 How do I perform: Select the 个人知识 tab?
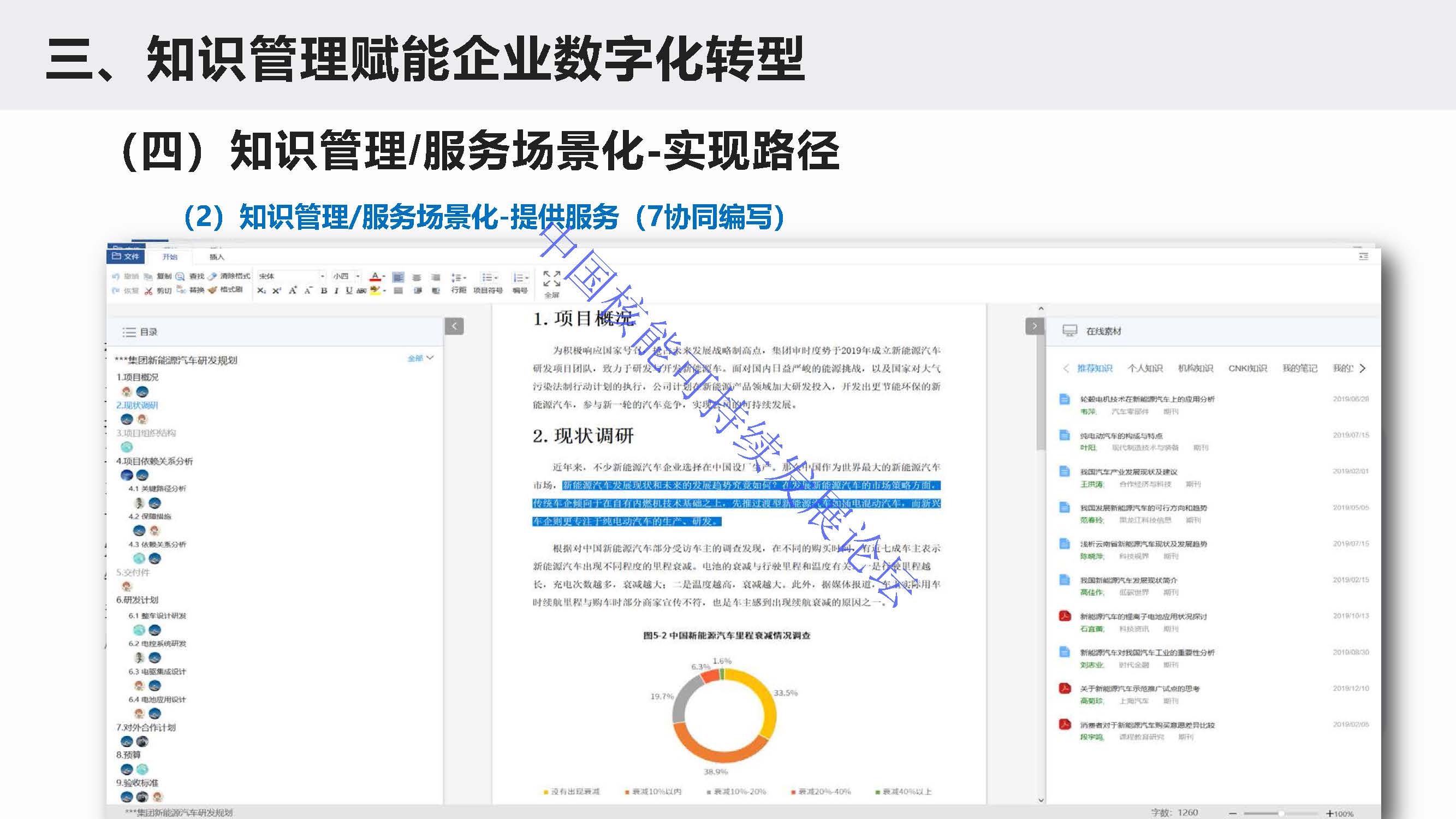pyautogui.click(x=1145, y=369)
